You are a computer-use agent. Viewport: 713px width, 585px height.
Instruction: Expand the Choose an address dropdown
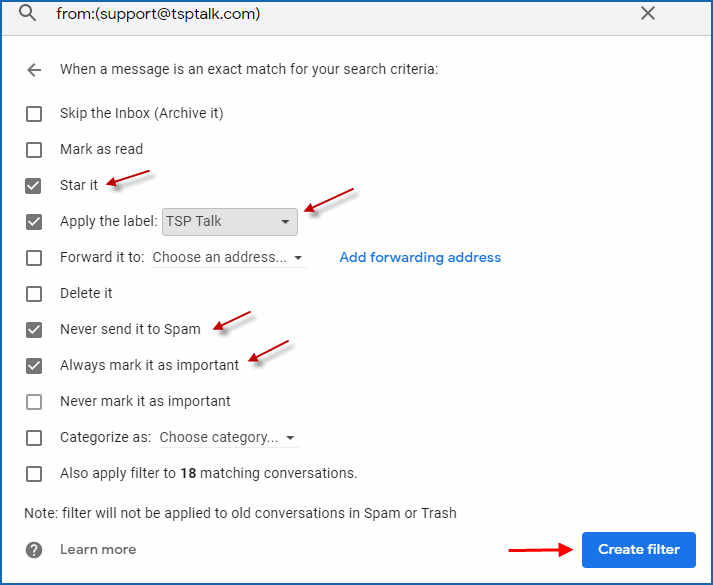click(x=228, y=257)
